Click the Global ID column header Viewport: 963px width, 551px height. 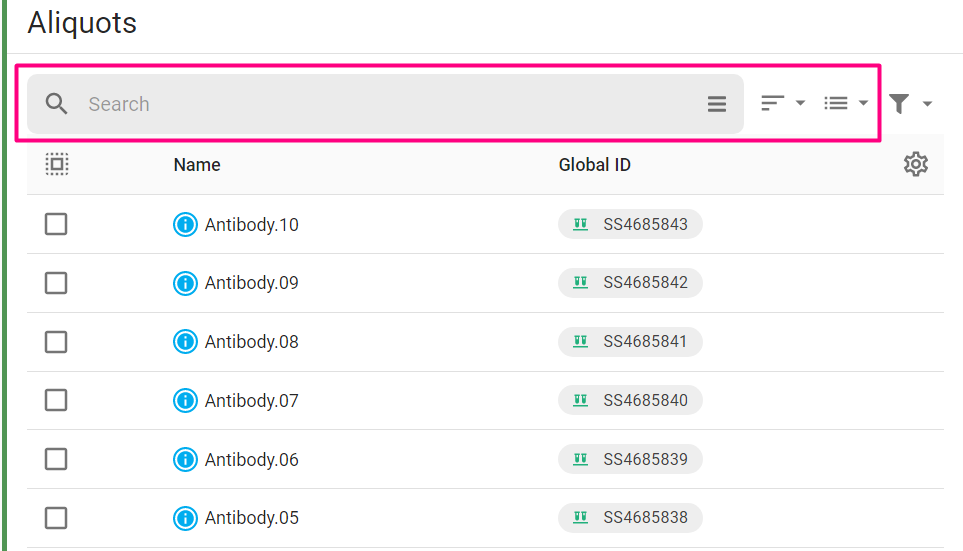pos(594,165)
